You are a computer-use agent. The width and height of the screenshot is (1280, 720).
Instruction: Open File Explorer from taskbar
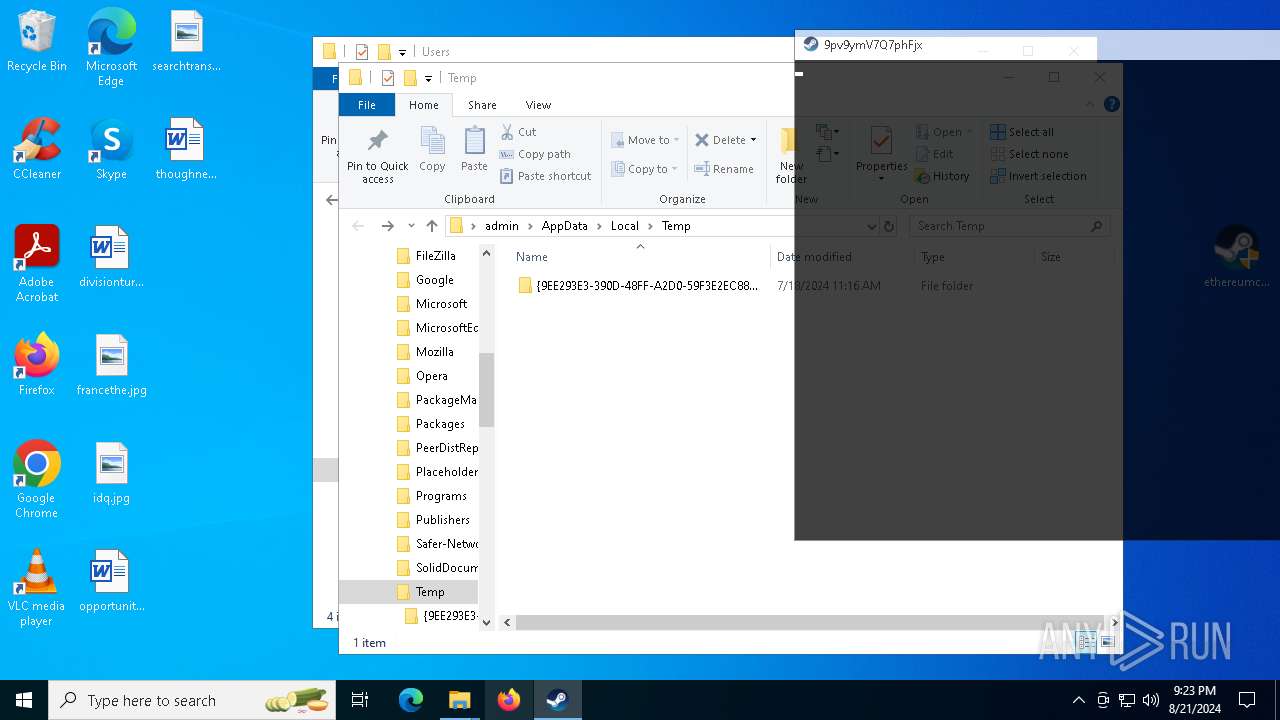tap(459, 700)
